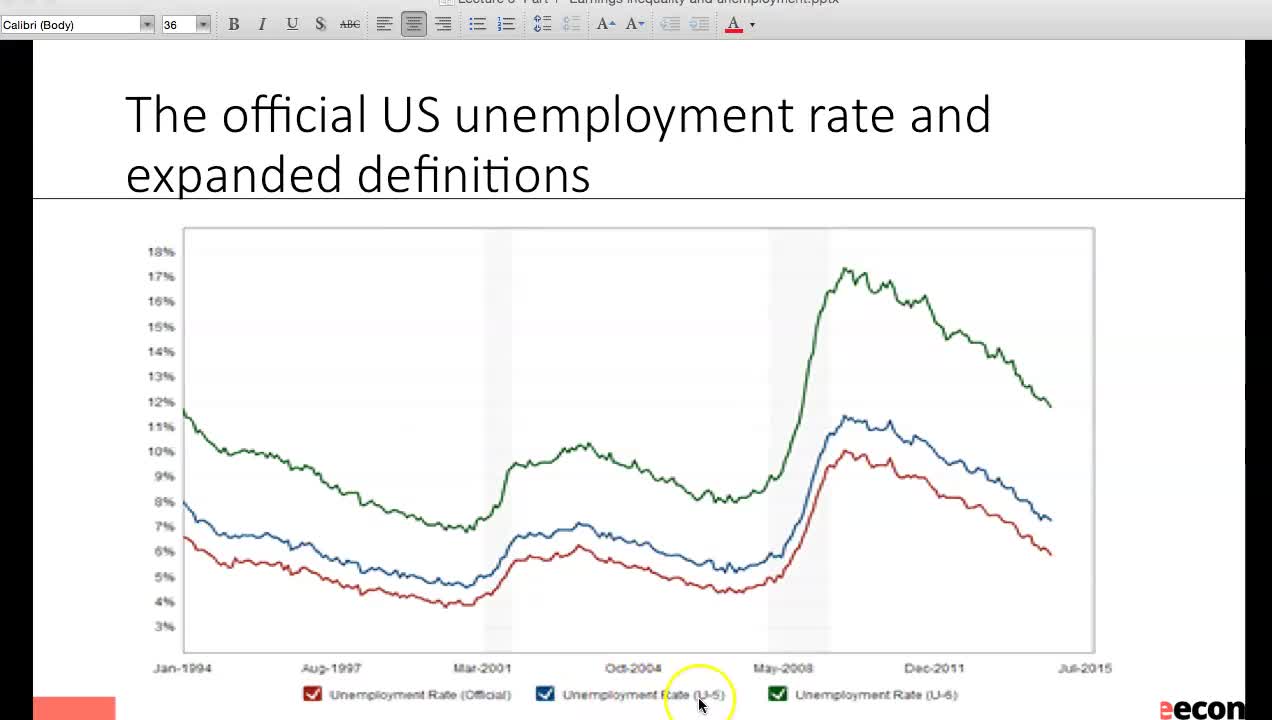
Task: Click the 'Jan-1994' x-axis label
Action: coord(182,668)
